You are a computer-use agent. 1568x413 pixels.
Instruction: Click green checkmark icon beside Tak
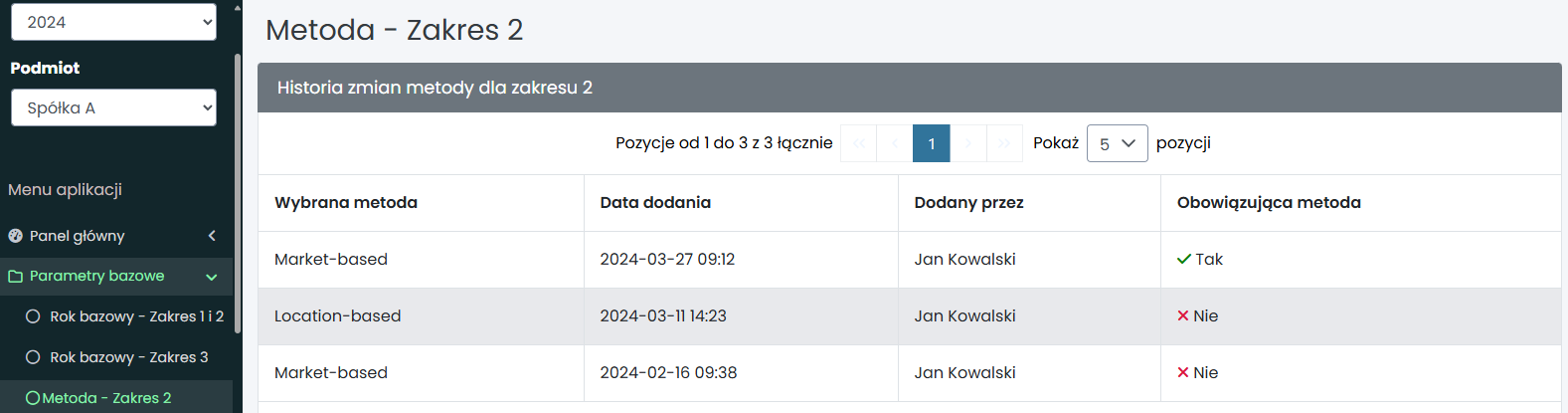(x=1183, y=259)
